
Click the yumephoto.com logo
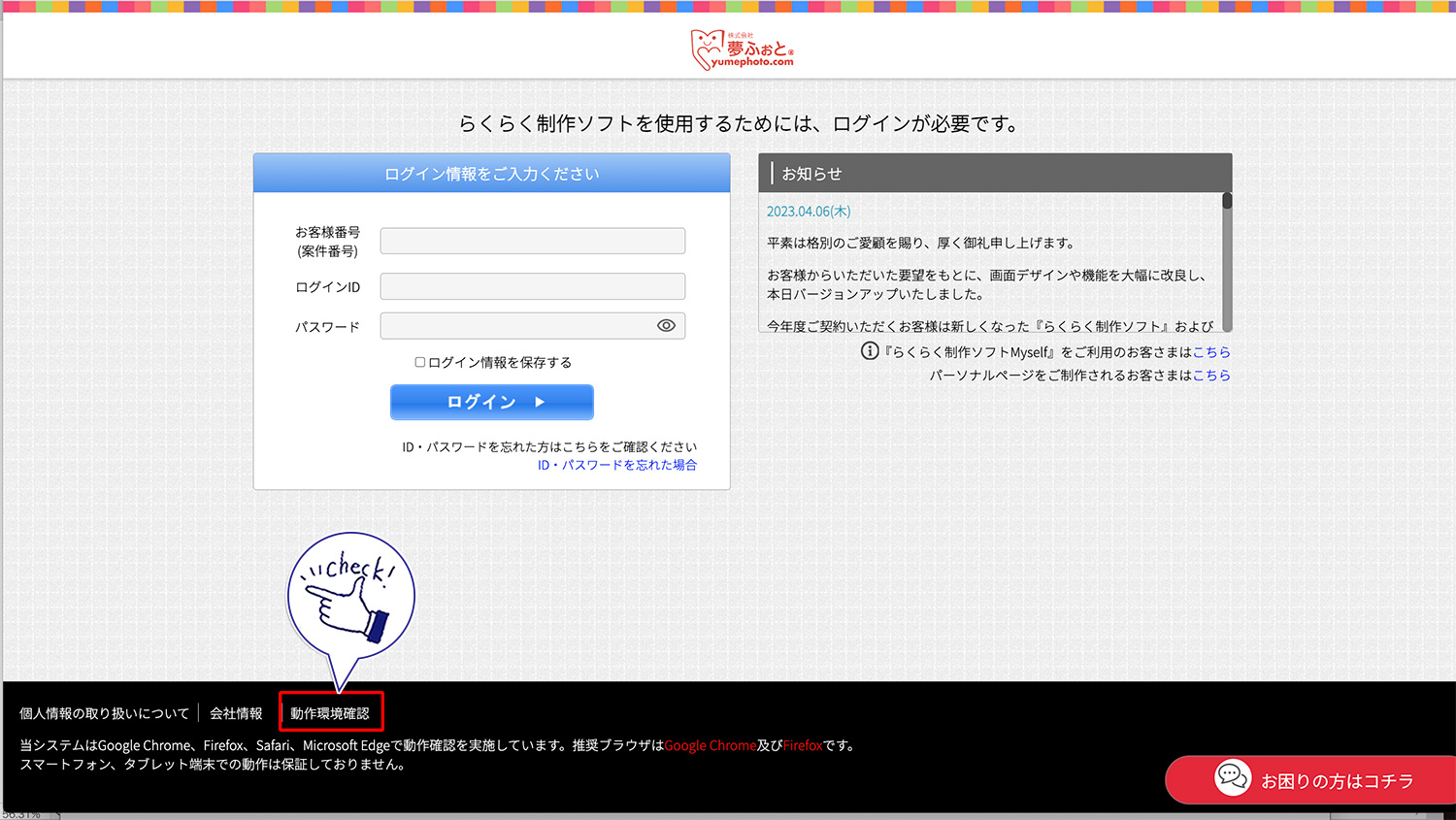click(x=743, y=49)
